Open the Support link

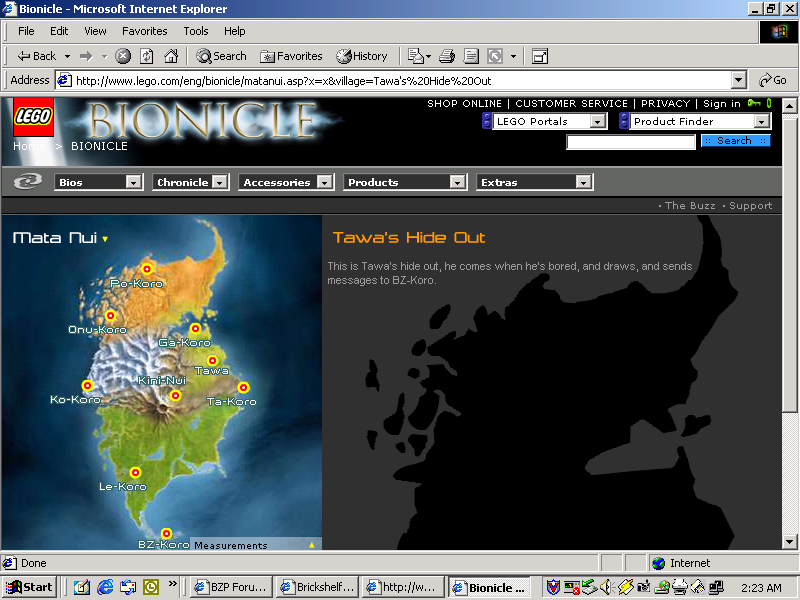[751, 206]
